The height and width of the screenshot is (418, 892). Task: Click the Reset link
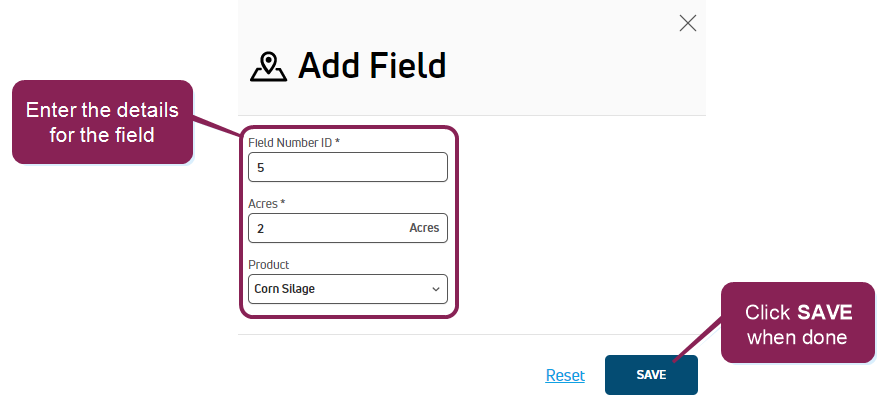pos(565,375)
